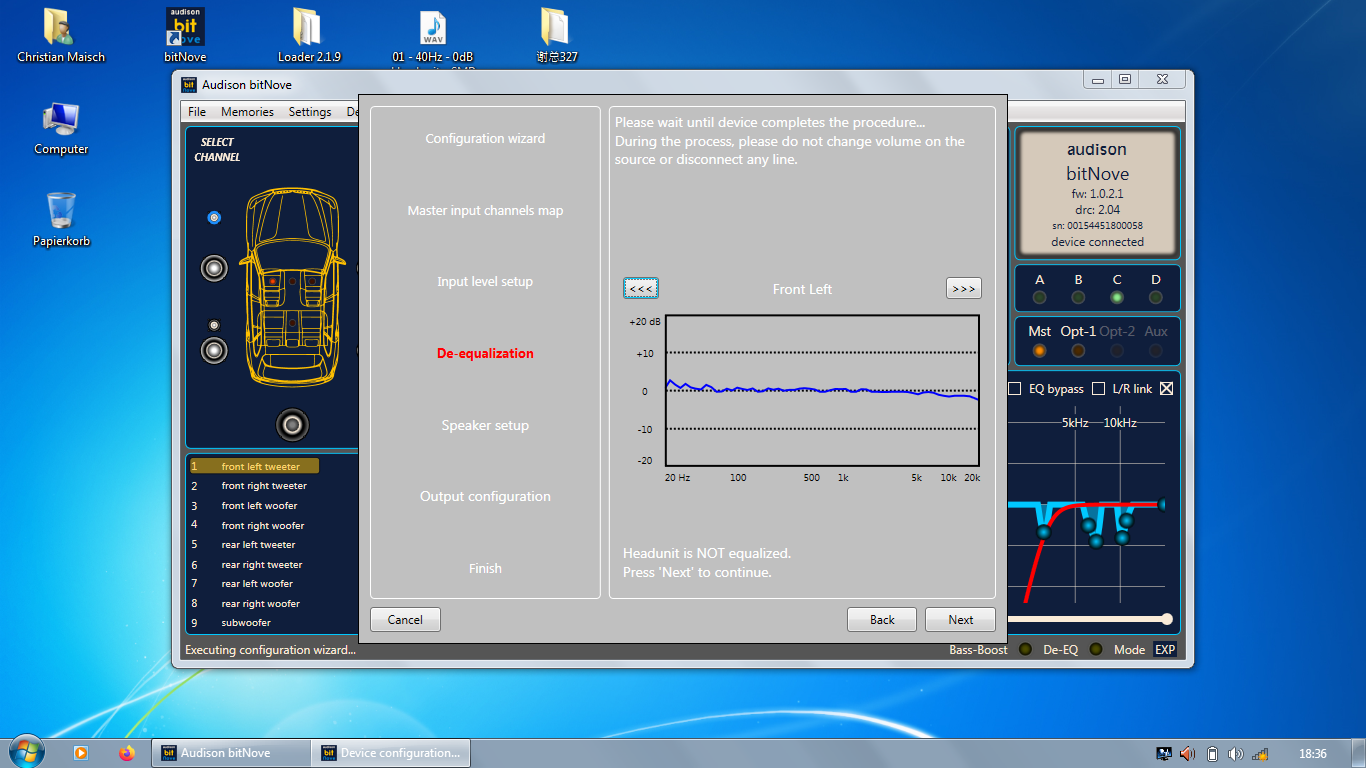This screenshot has width=1366, height=768.
Task: Open the Papierkorb recycle bin icon
Action: [61, 211]
